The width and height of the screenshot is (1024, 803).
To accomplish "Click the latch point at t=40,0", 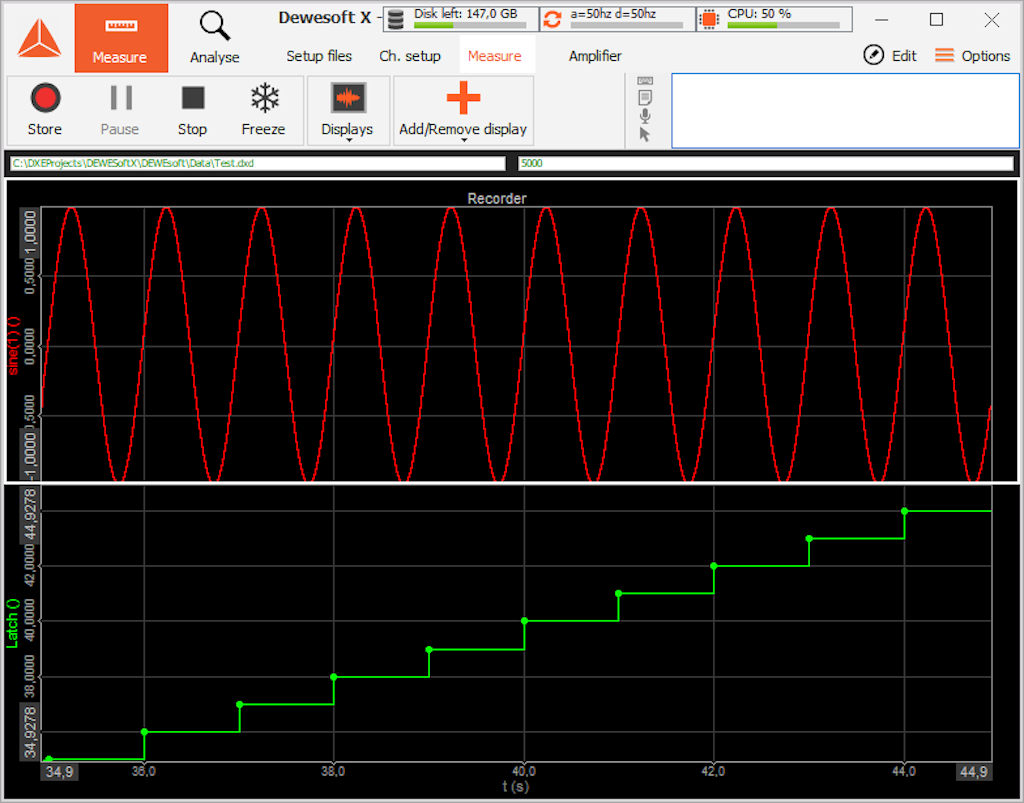I will click(x=524, y=621).
